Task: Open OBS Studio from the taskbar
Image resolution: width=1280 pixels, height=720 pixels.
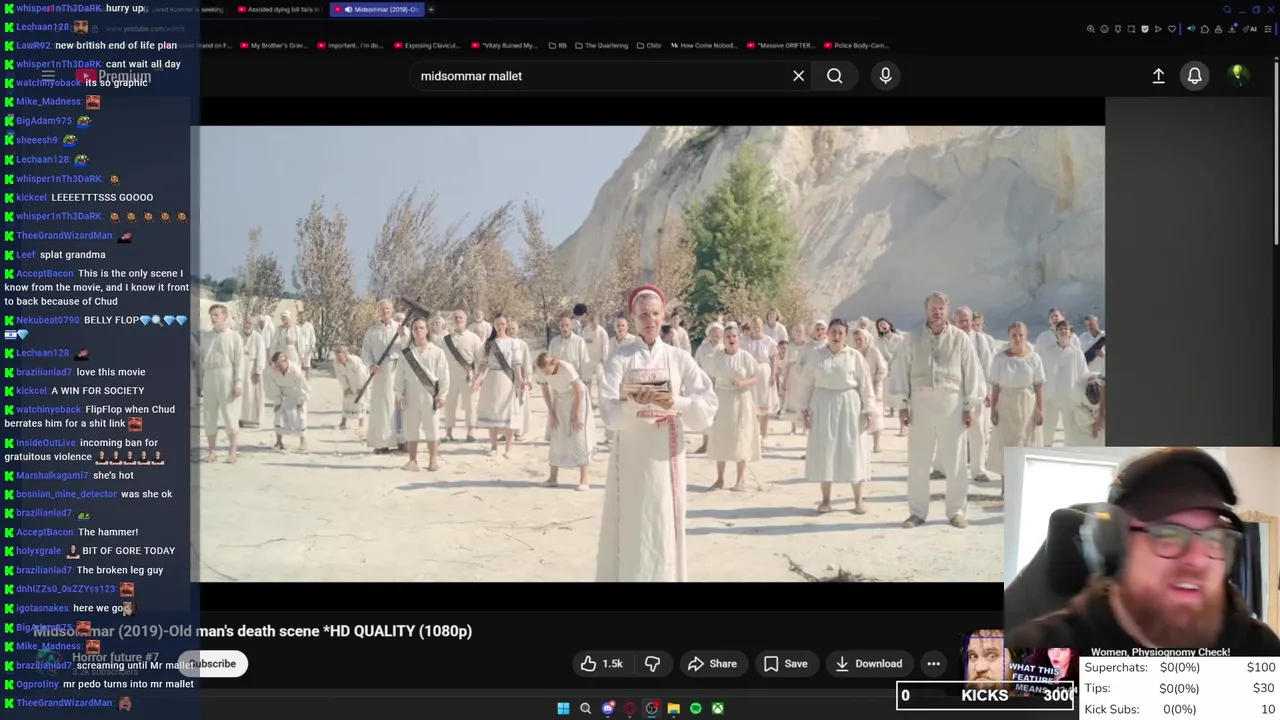Action: point(651,708)
